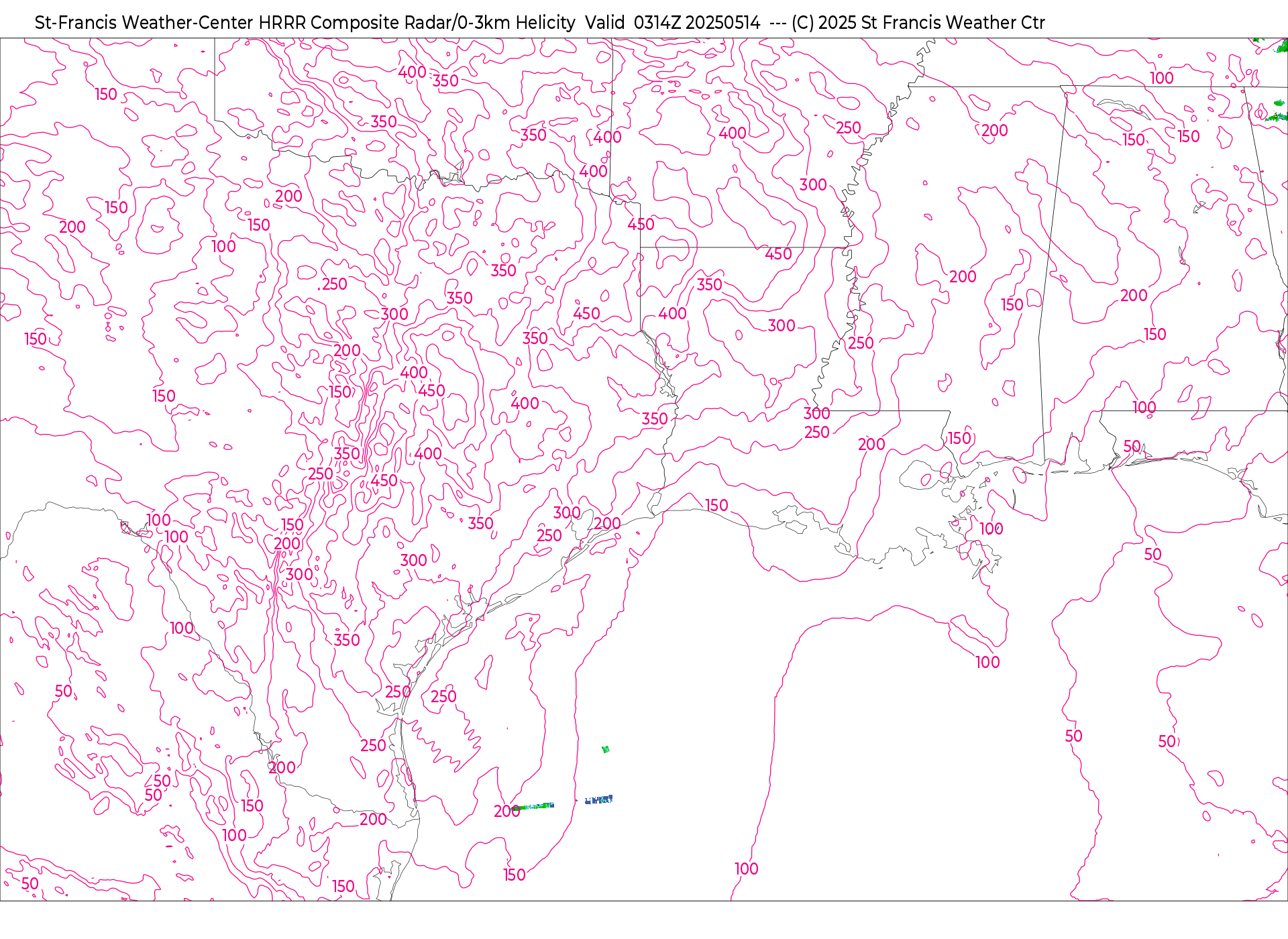Click the "Valid 0314Z 20250514" timestamp
The height and width of the screenshot is (939, 1288).
(673, 23)
